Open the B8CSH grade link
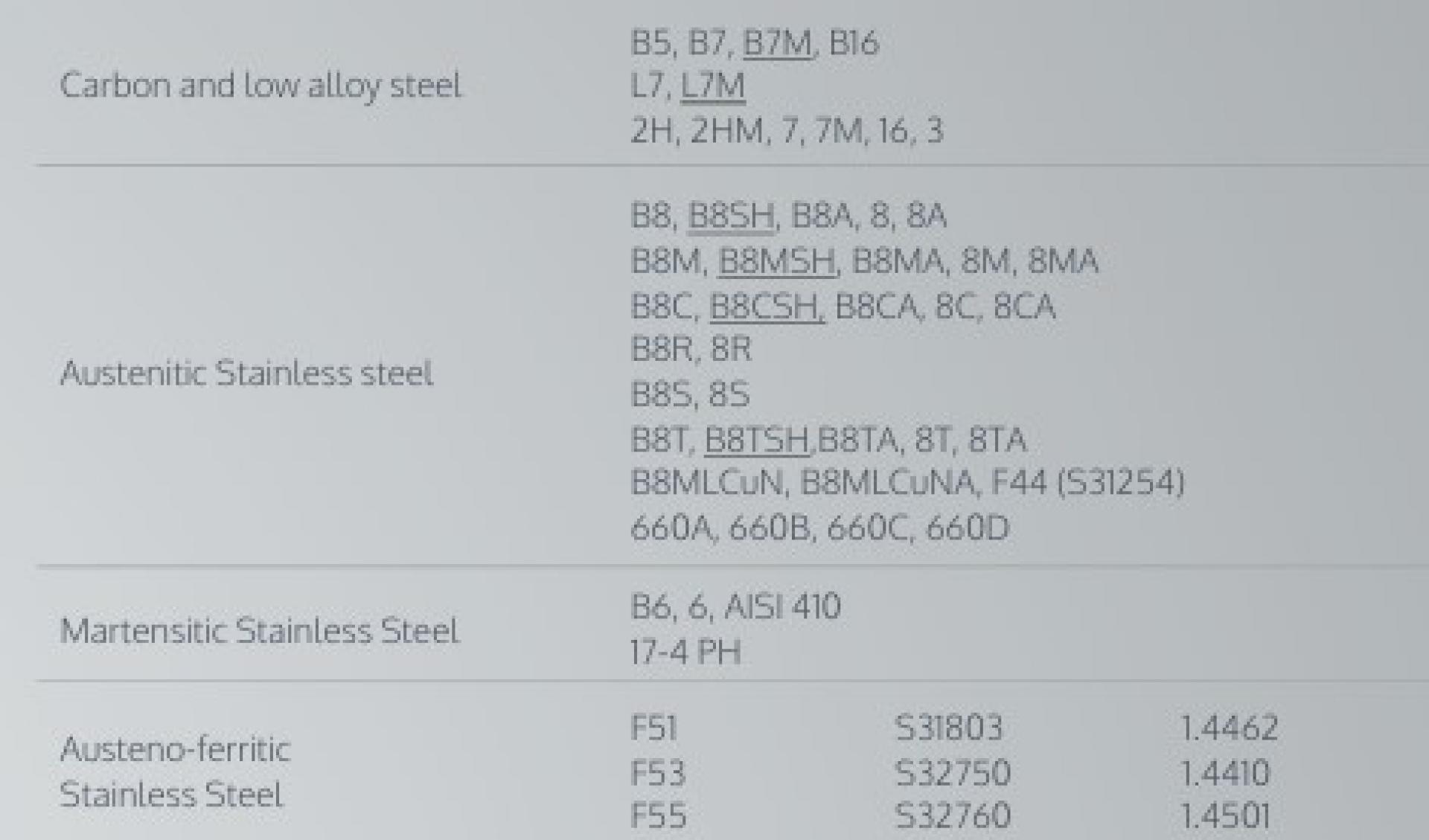This screenshot has height=840, width=1429. click(766, 307)
